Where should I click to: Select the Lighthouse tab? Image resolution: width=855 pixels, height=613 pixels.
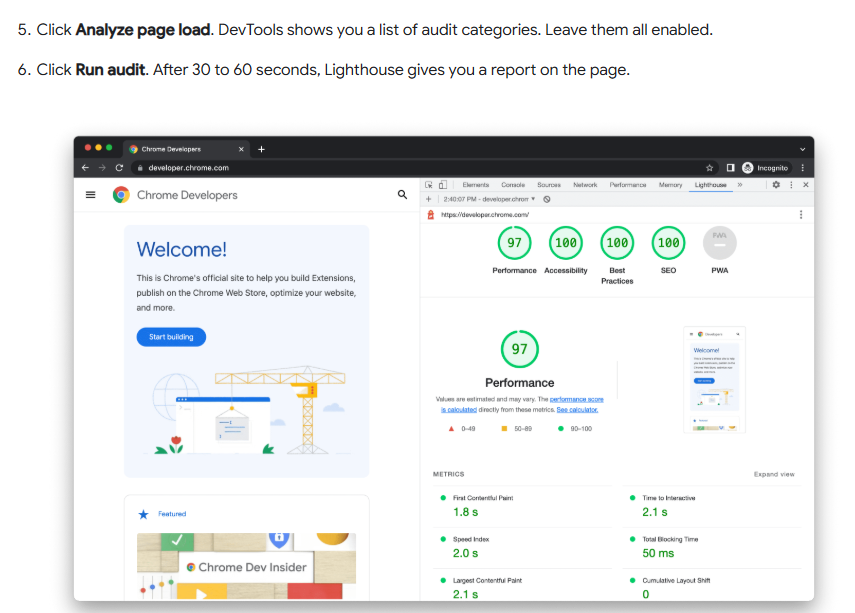point(711,185)
